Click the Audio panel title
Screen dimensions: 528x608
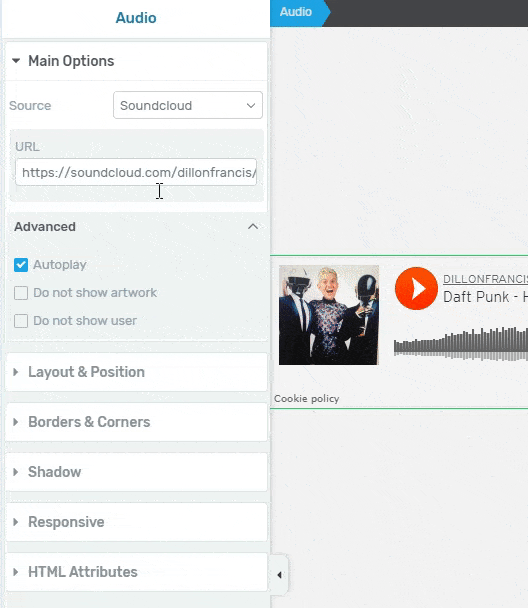point(136,18)
